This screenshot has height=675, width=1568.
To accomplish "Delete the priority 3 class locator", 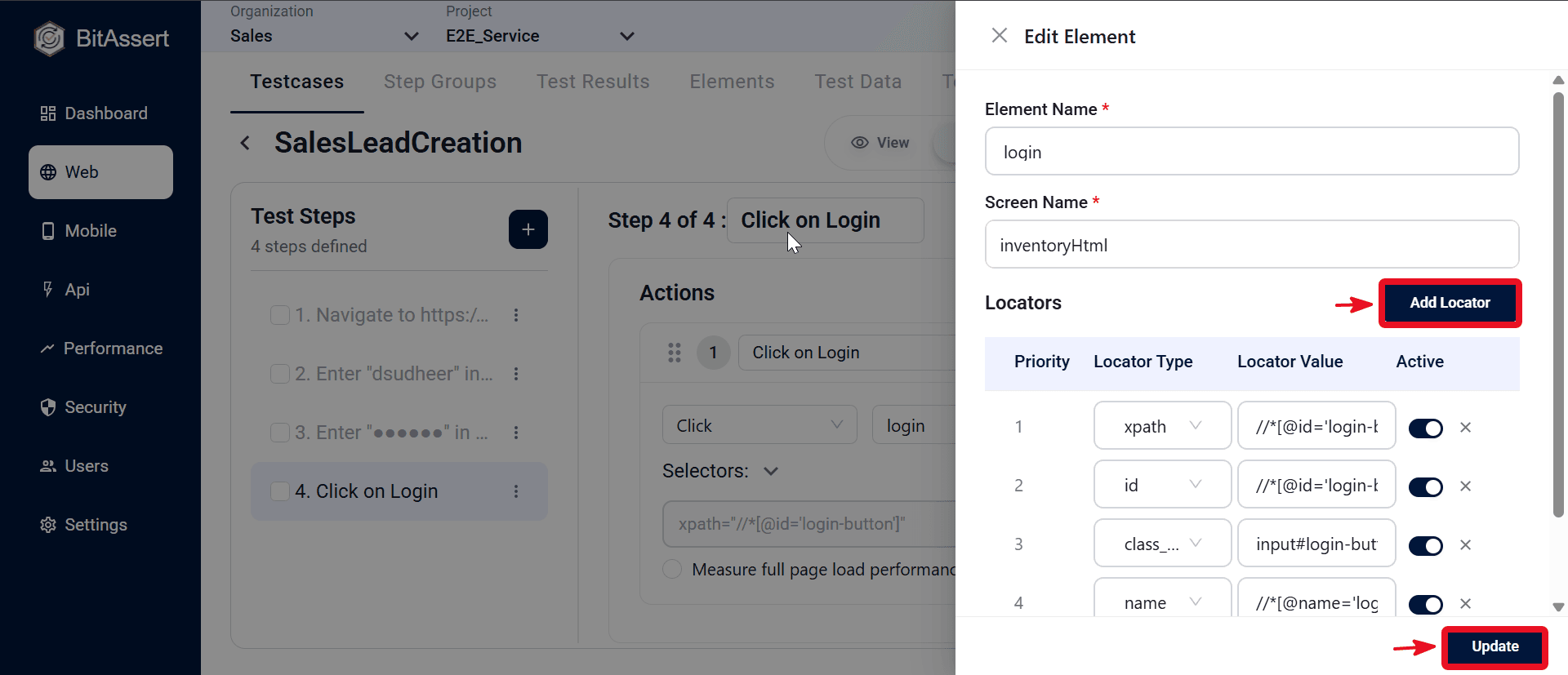I will tap(1466, 544).
